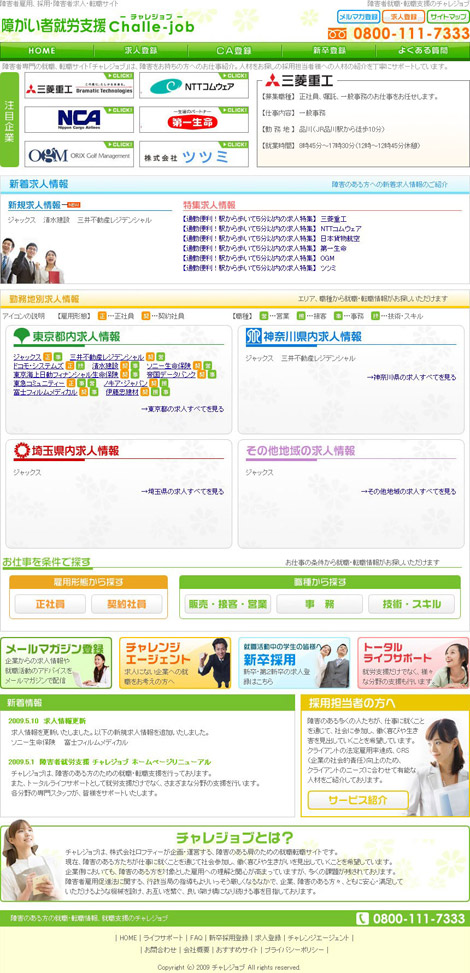Screen dimensions: 470x973
Task: Open the CA登録 navigation item
Action: tap(234, 50)
